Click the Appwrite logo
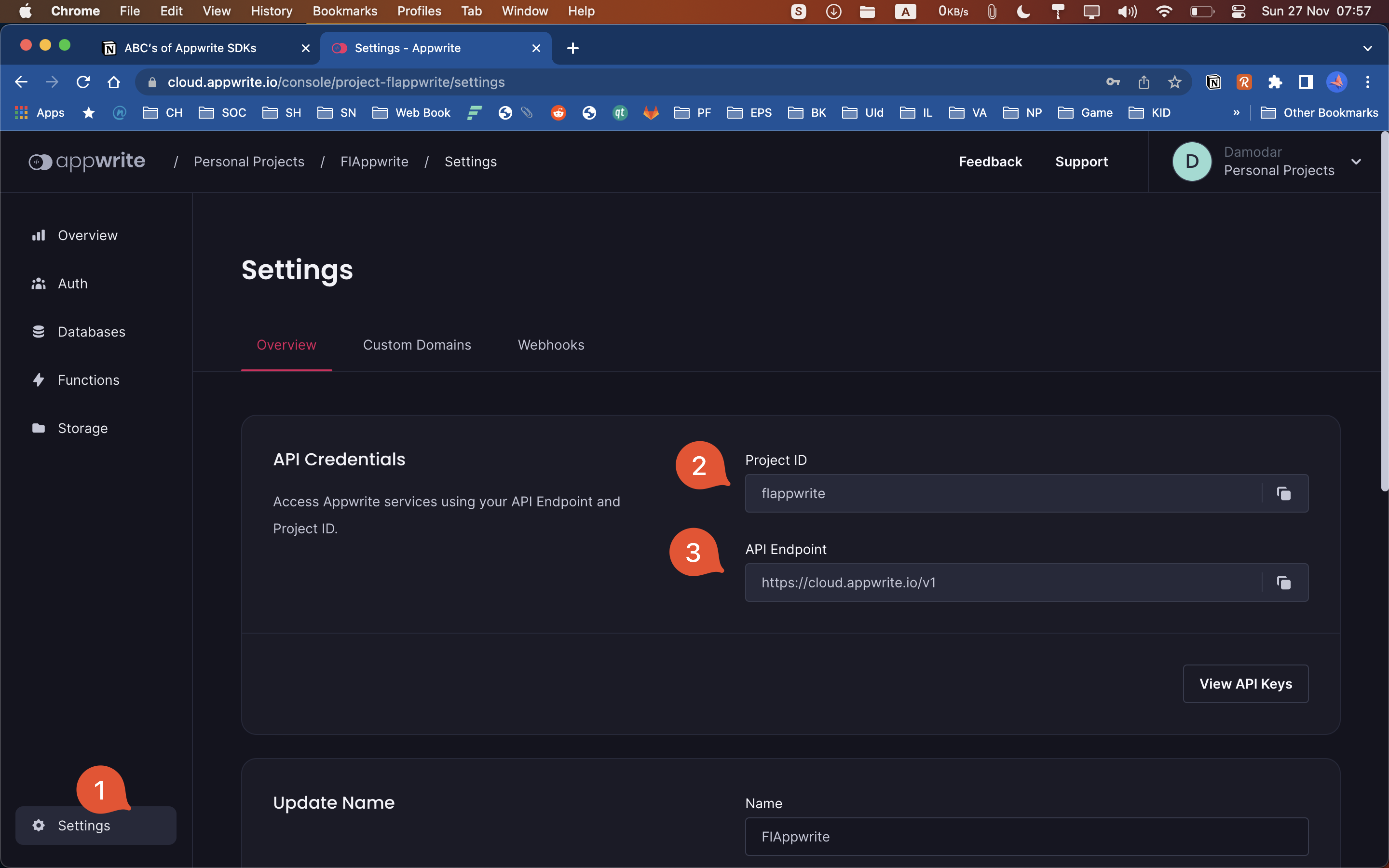Screen dimensions: 1389x868 87,162
